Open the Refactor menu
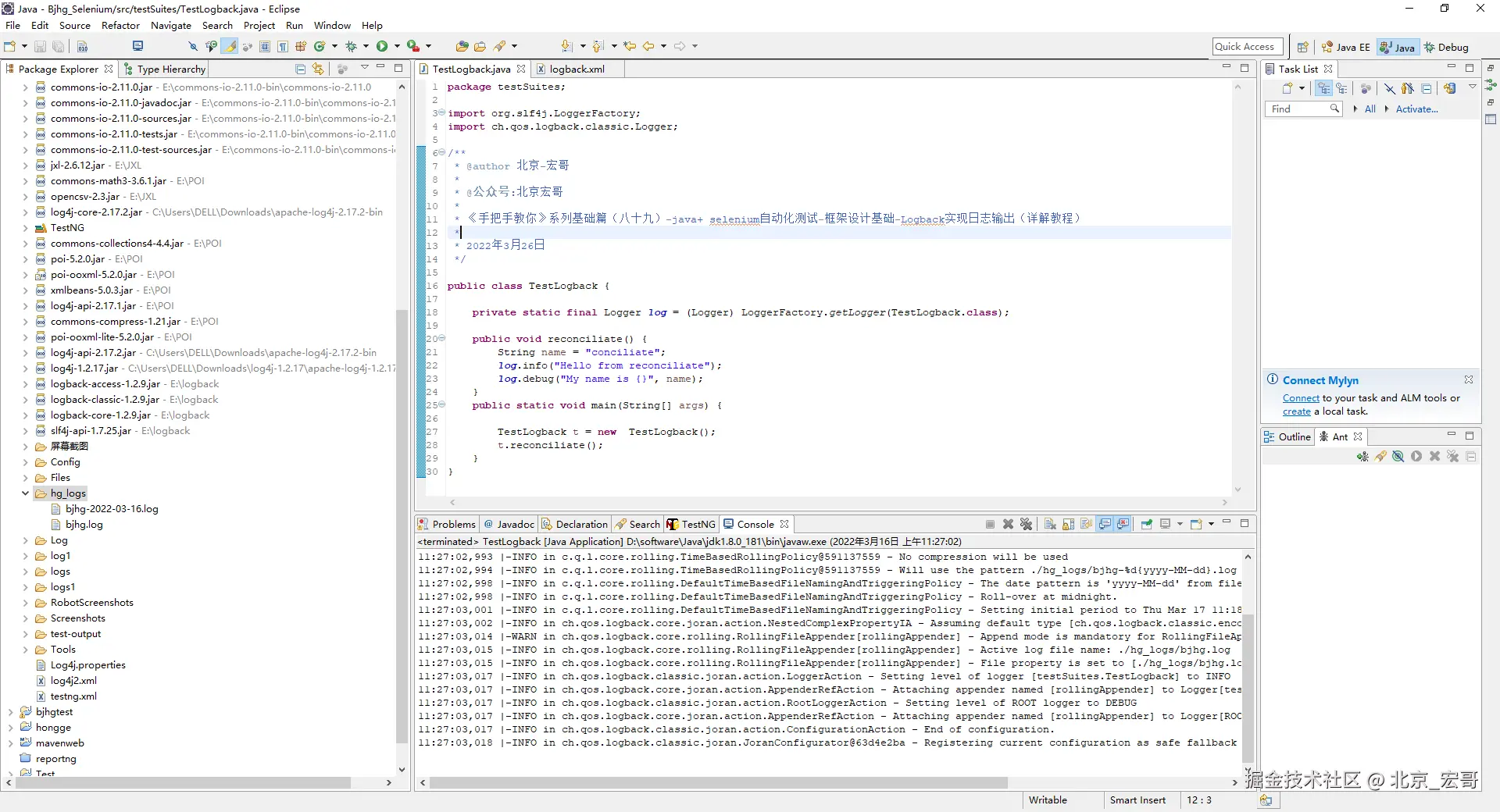This screenshot has height=812, width=1500. 120,26
